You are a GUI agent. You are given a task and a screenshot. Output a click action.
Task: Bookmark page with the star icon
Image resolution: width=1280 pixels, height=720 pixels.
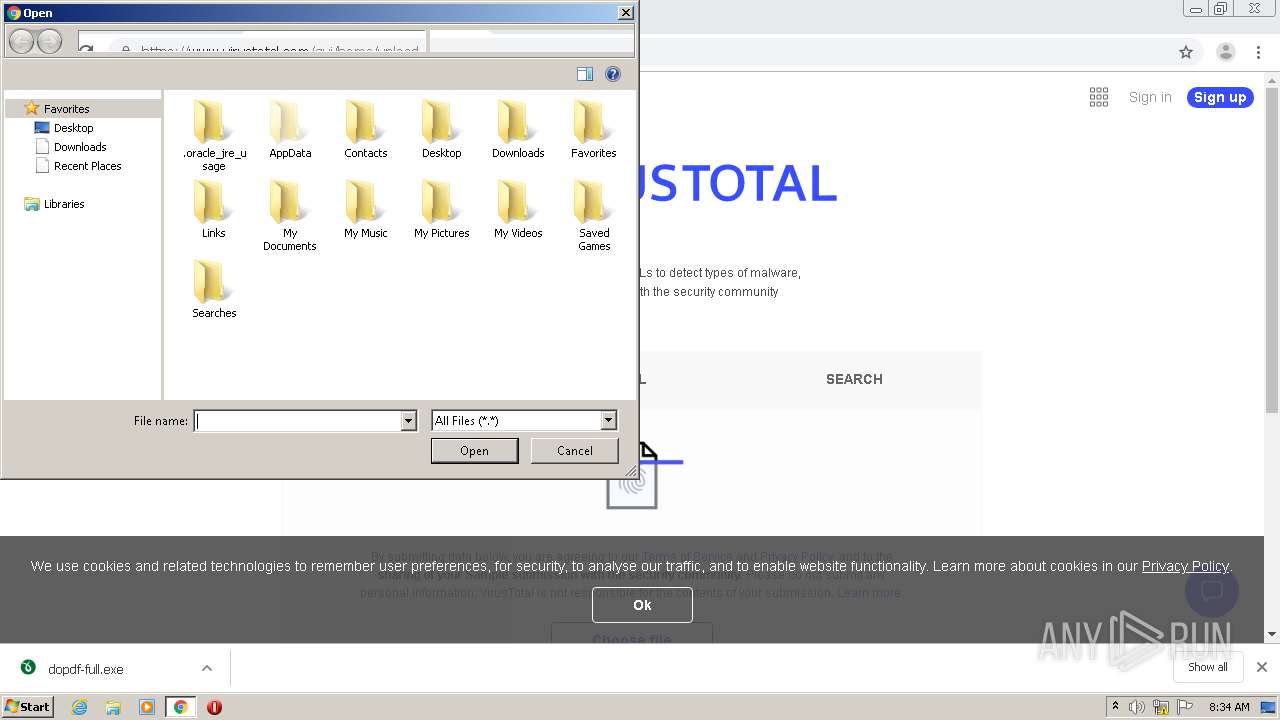(1186, 52)
